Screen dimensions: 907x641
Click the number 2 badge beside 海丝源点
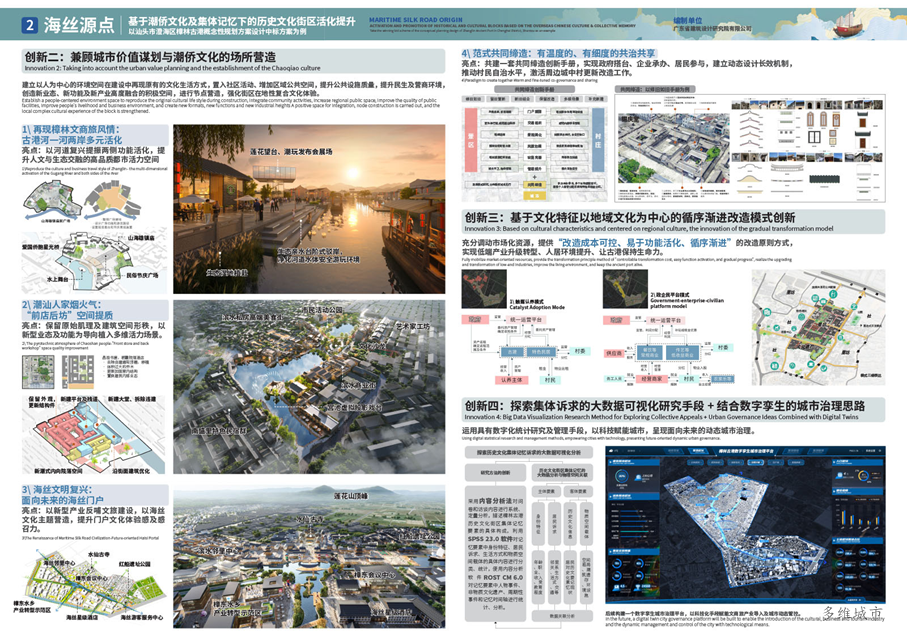click(29, 25)
